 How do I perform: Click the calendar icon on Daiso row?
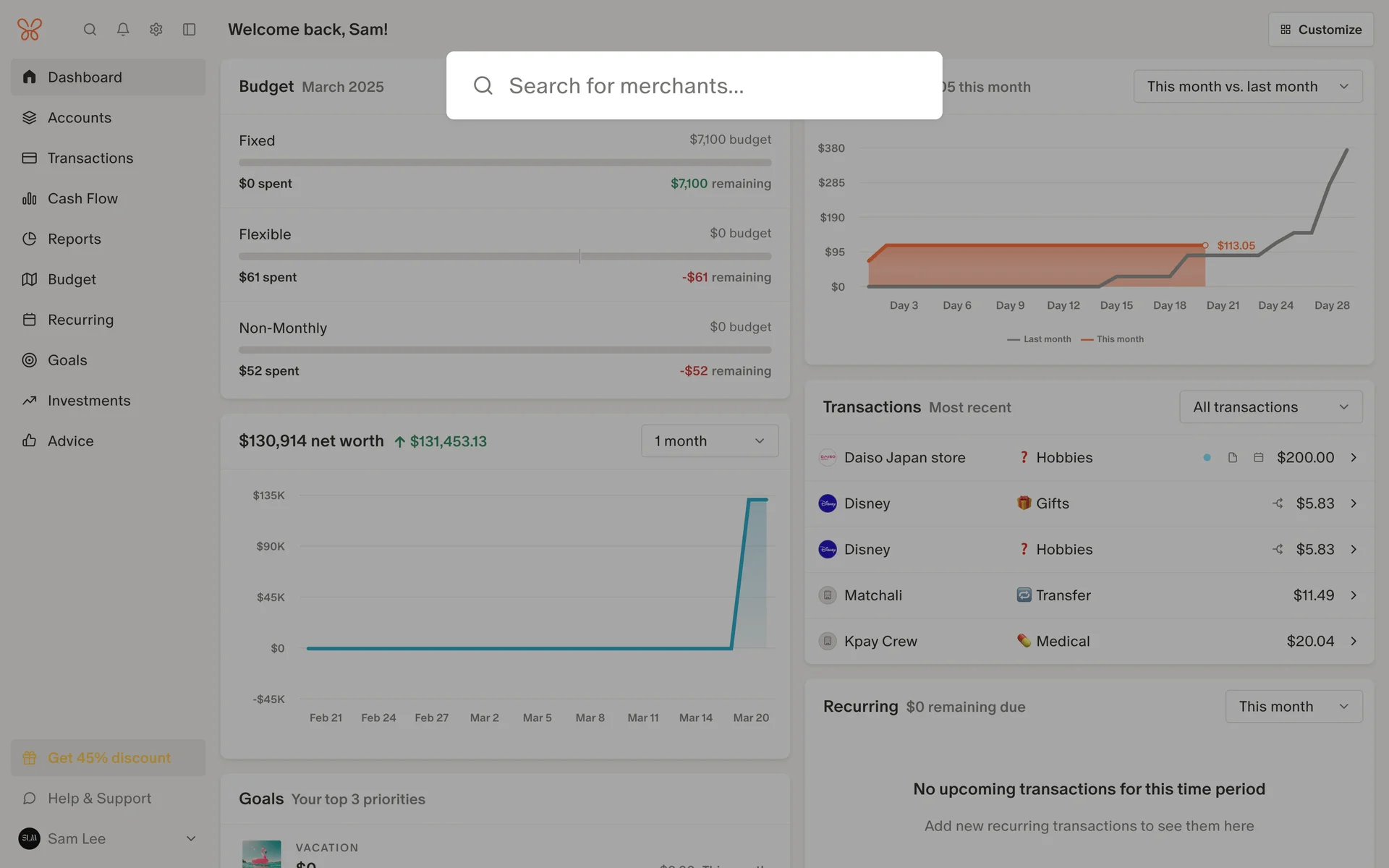coord(1259,458)
